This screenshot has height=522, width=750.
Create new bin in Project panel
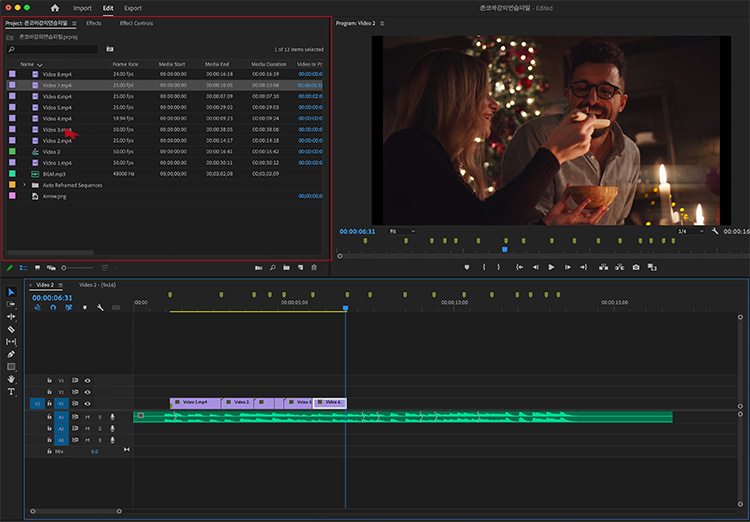point(287,267)
